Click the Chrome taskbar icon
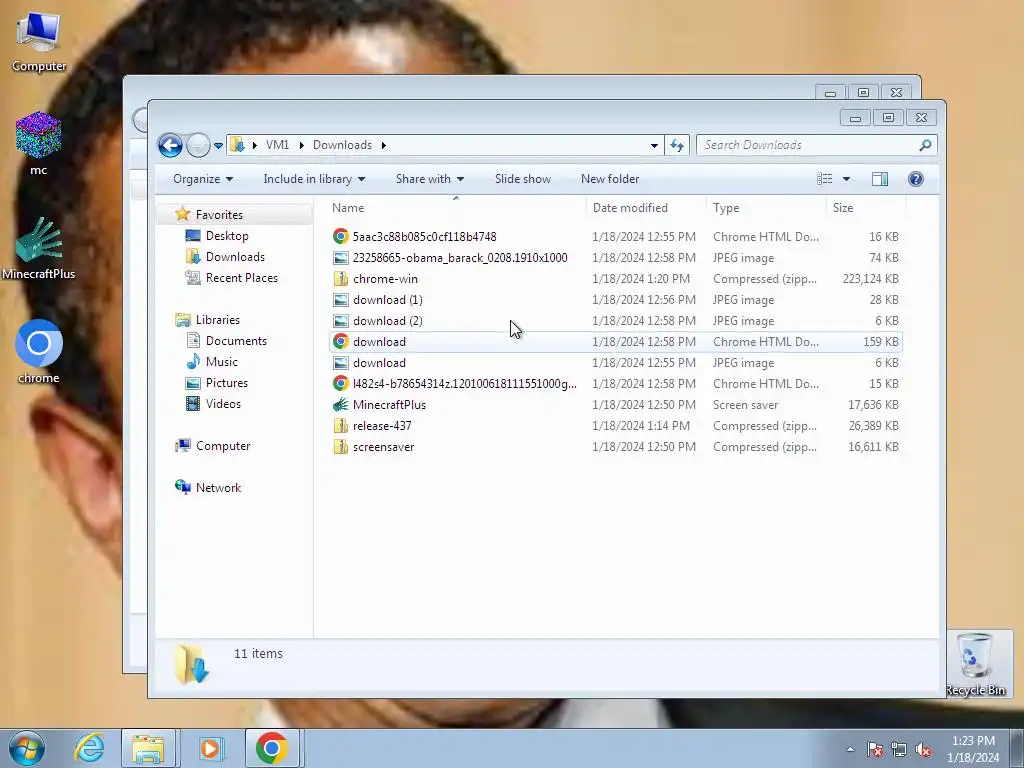The image size is (1024, 768). 272,748
